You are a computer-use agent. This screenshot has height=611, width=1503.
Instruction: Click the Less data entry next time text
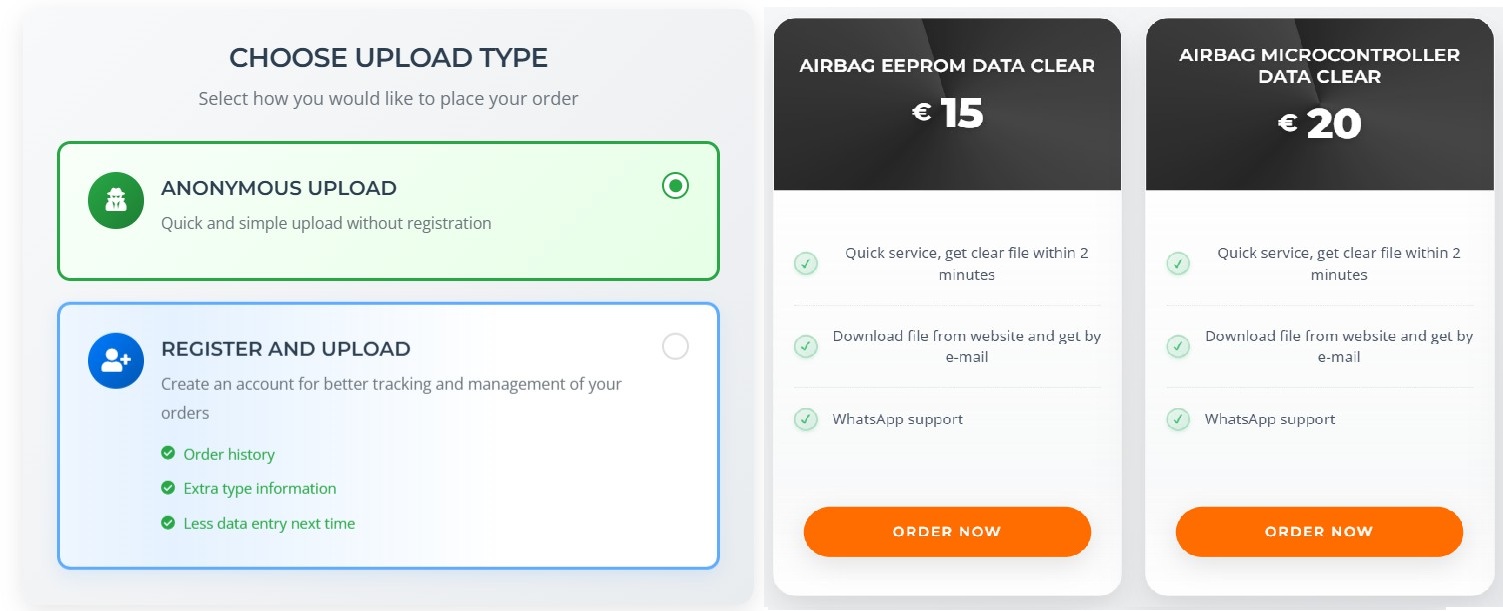click(269, 523)
